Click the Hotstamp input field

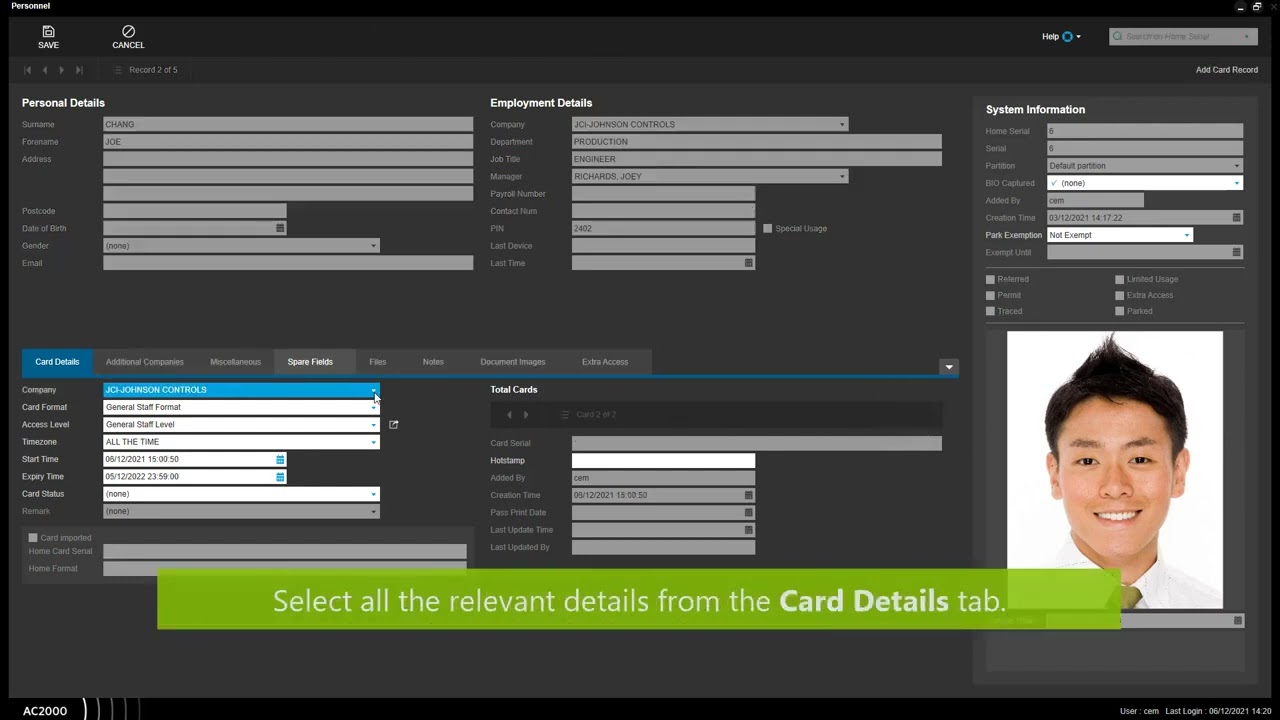663,461
